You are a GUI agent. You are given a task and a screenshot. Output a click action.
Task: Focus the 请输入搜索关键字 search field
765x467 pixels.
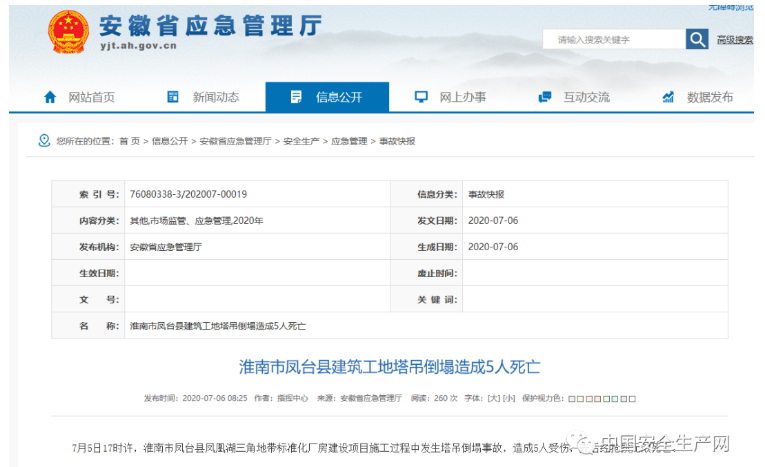[613, 39]
